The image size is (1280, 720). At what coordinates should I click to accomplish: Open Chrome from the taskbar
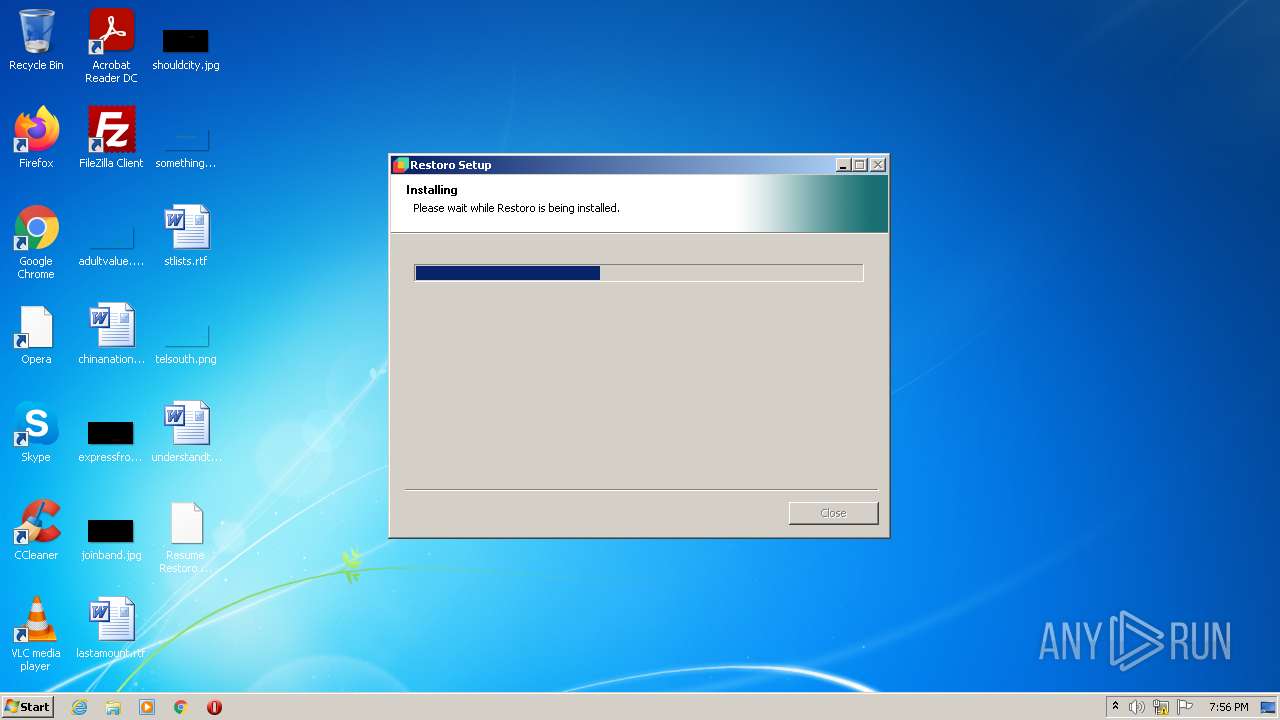pyautogui.click(x=181, y=707)
